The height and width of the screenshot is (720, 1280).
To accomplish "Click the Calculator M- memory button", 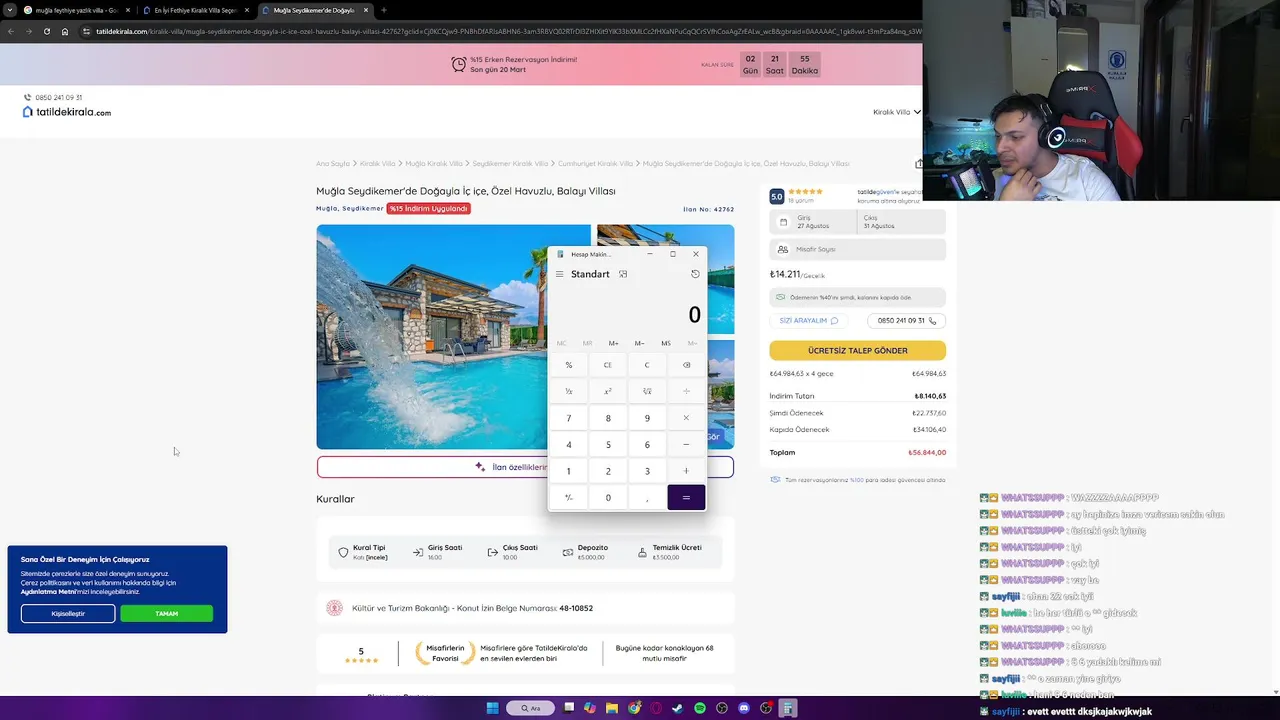I will [639, 343].
